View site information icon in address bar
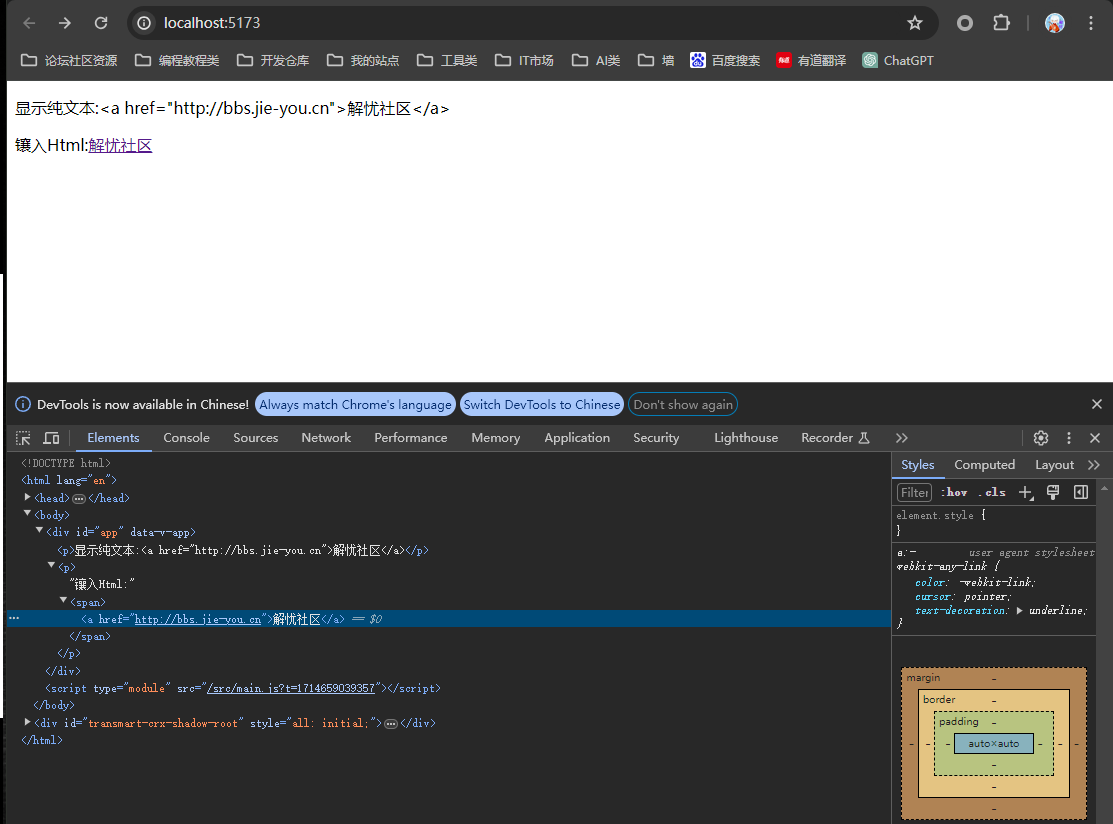The width and height of the screenshot is (1113, 824). pyautogui.click(x=144, y=23)
